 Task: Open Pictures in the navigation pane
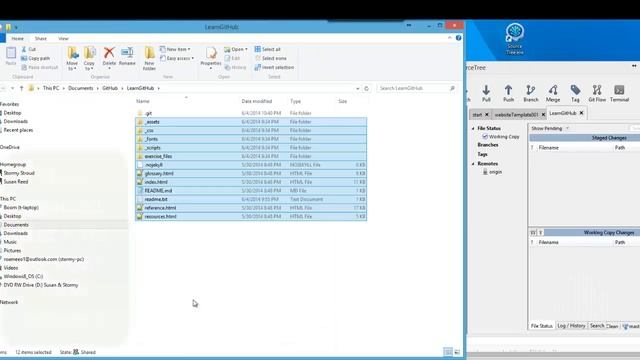(x=12, y=251)
